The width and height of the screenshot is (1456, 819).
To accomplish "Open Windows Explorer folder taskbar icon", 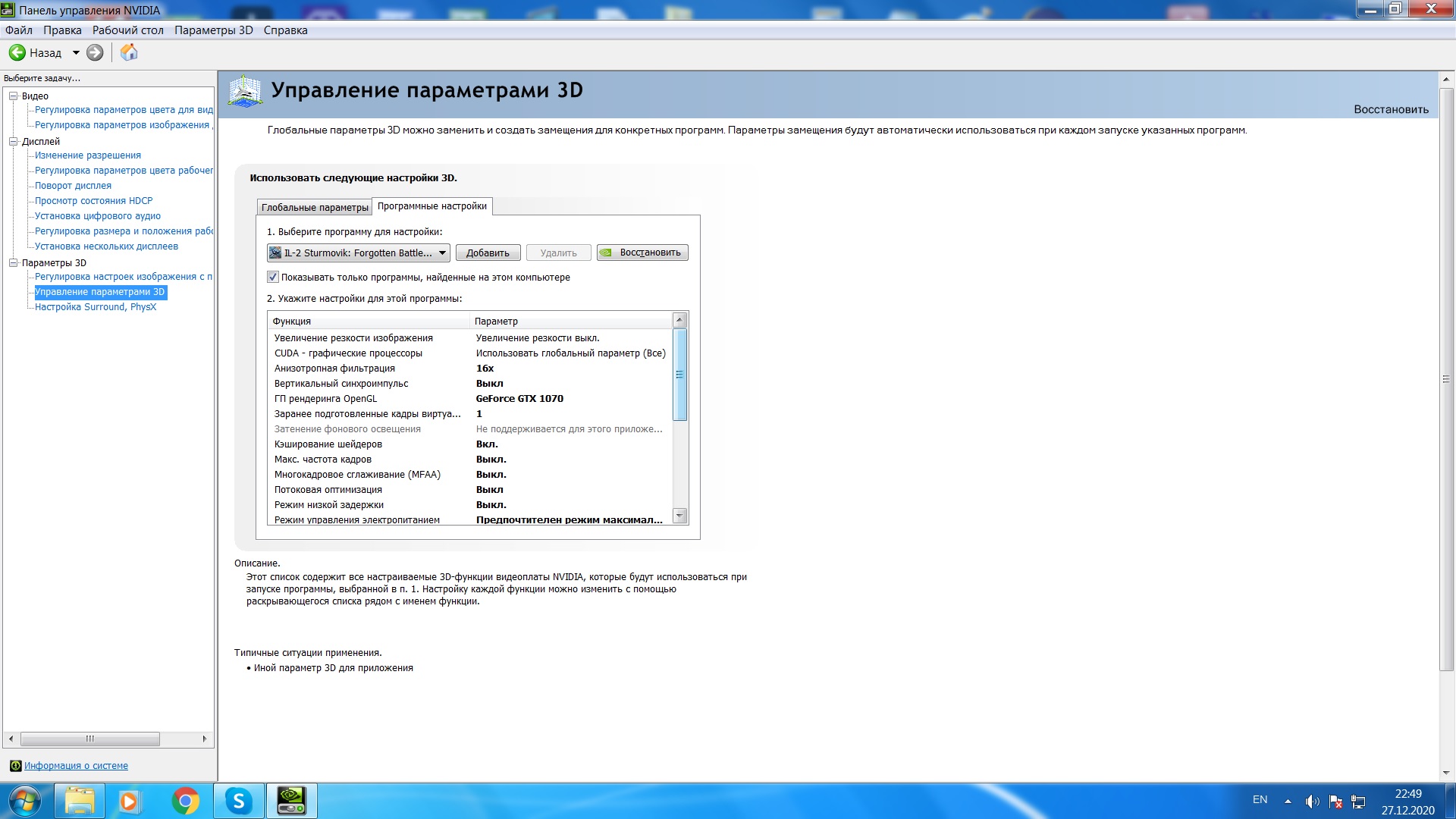I will pos(80,801).
